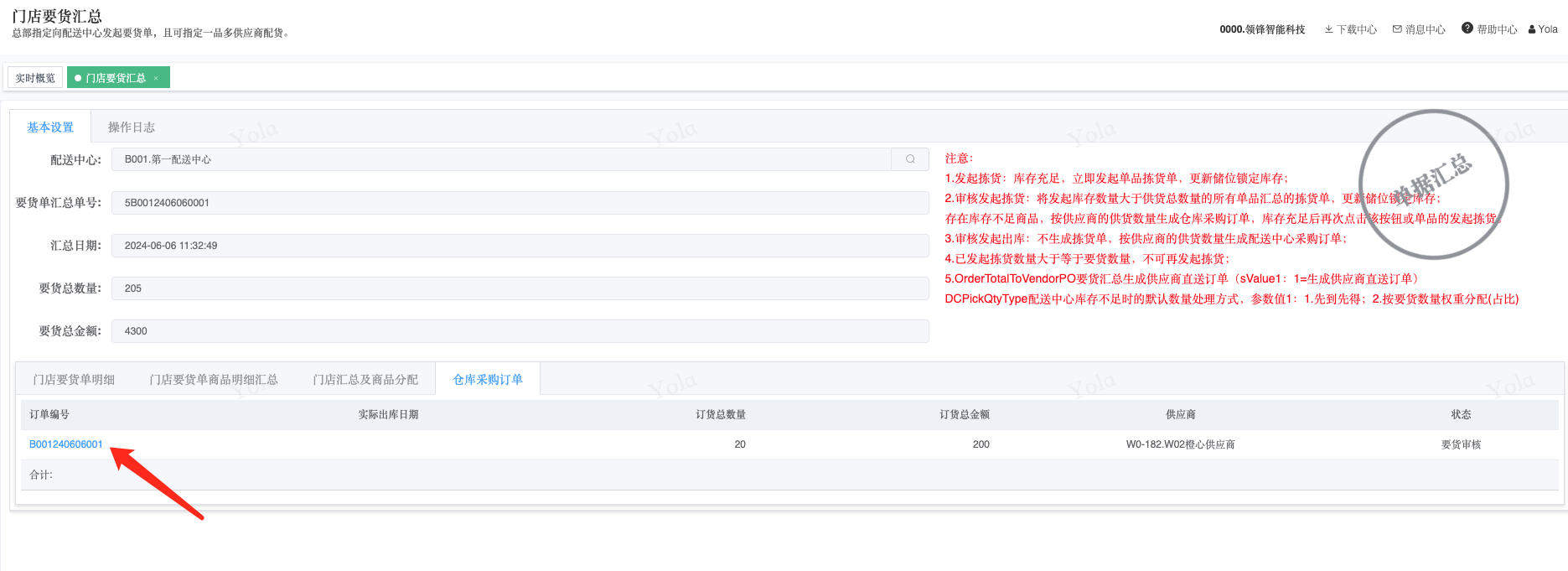Click the 状态 column header
This screenshot has width=1568, height=571.
[x=1462, y=415]
